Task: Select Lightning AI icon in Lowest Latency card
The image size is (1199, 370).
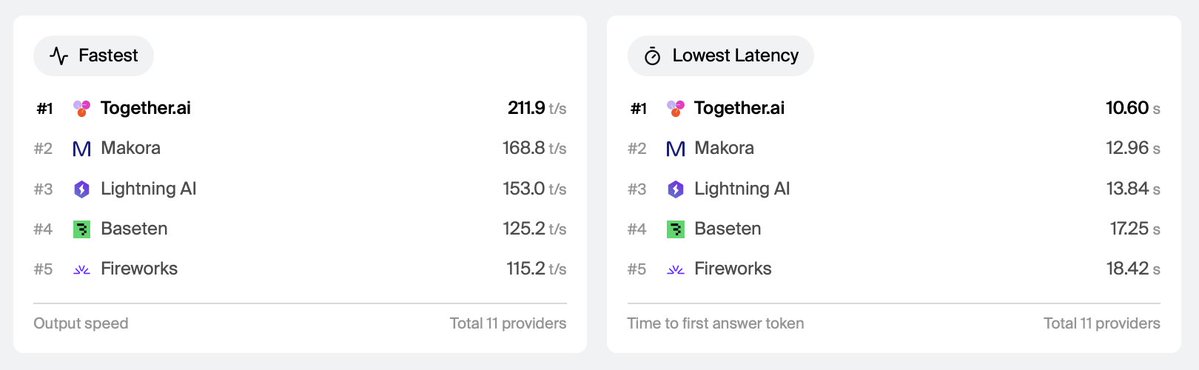Action: [675, 189]
